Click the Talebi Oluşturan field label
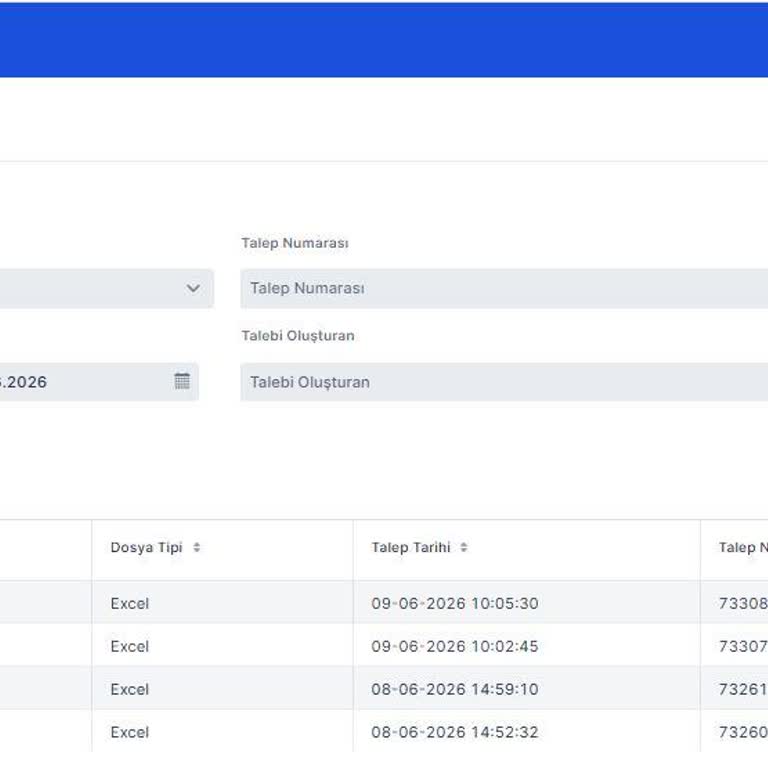The image size is (768, 768). pyautogui.click(x=298, y=336)
